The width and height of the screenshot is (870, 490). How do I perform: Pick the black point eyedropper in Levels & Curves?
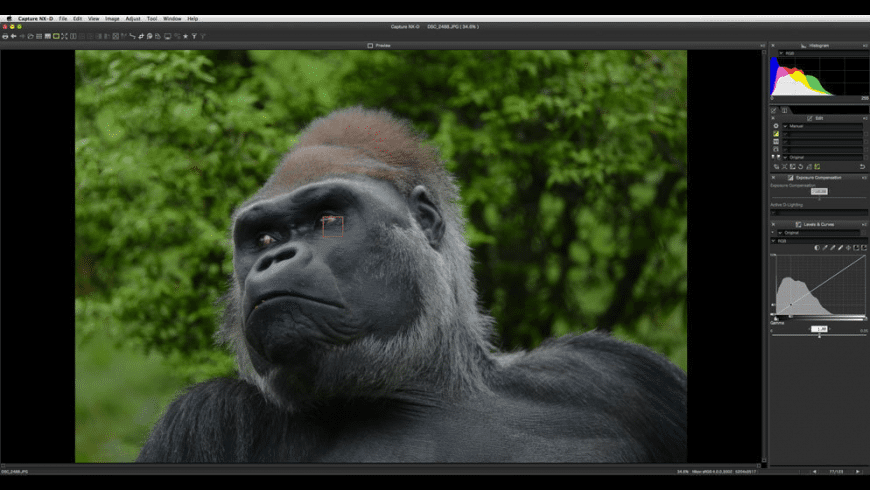pos(824,247)
